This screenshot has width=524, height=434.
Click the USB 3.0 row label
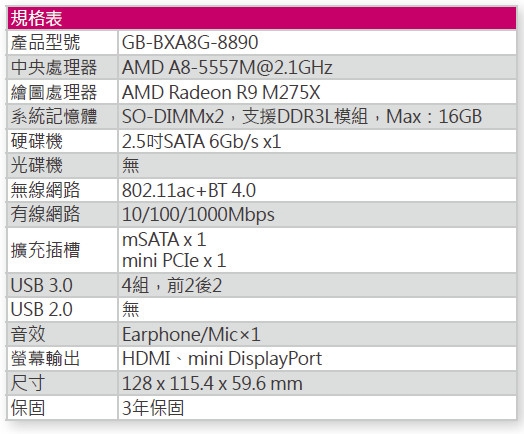[x=41, y=285]
